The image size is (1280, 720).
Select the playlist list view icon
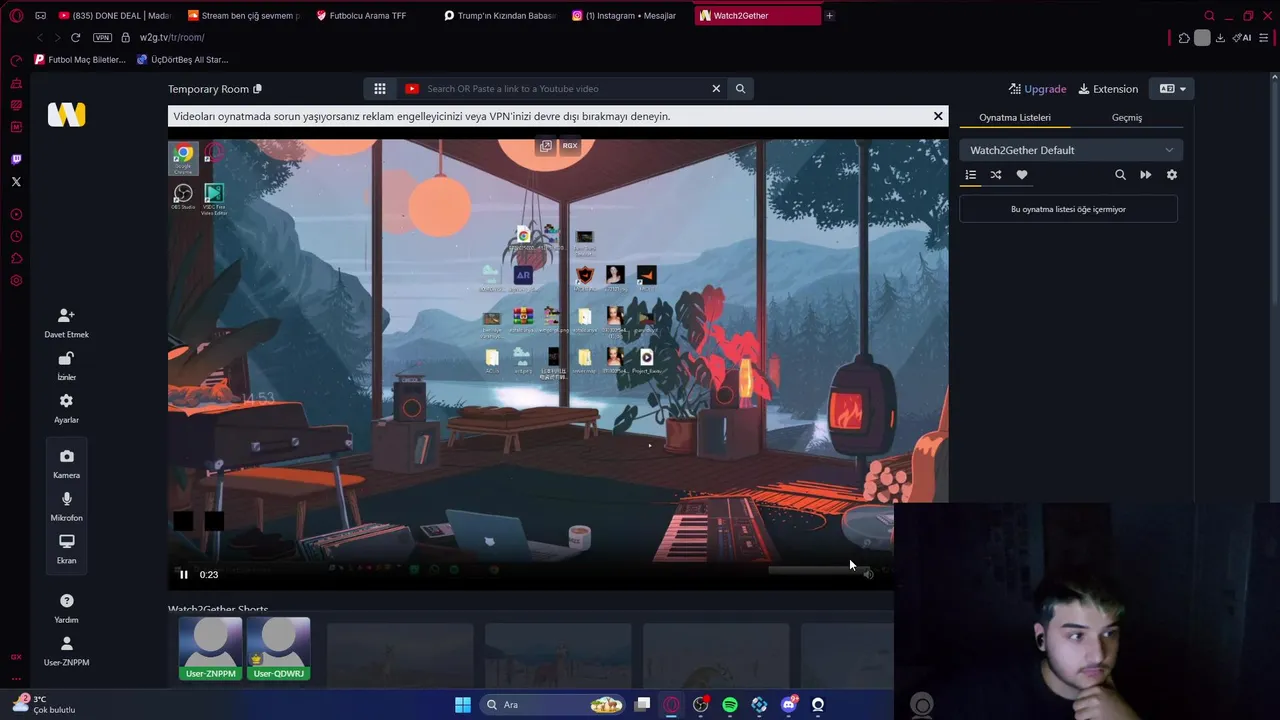coord(970,175)
